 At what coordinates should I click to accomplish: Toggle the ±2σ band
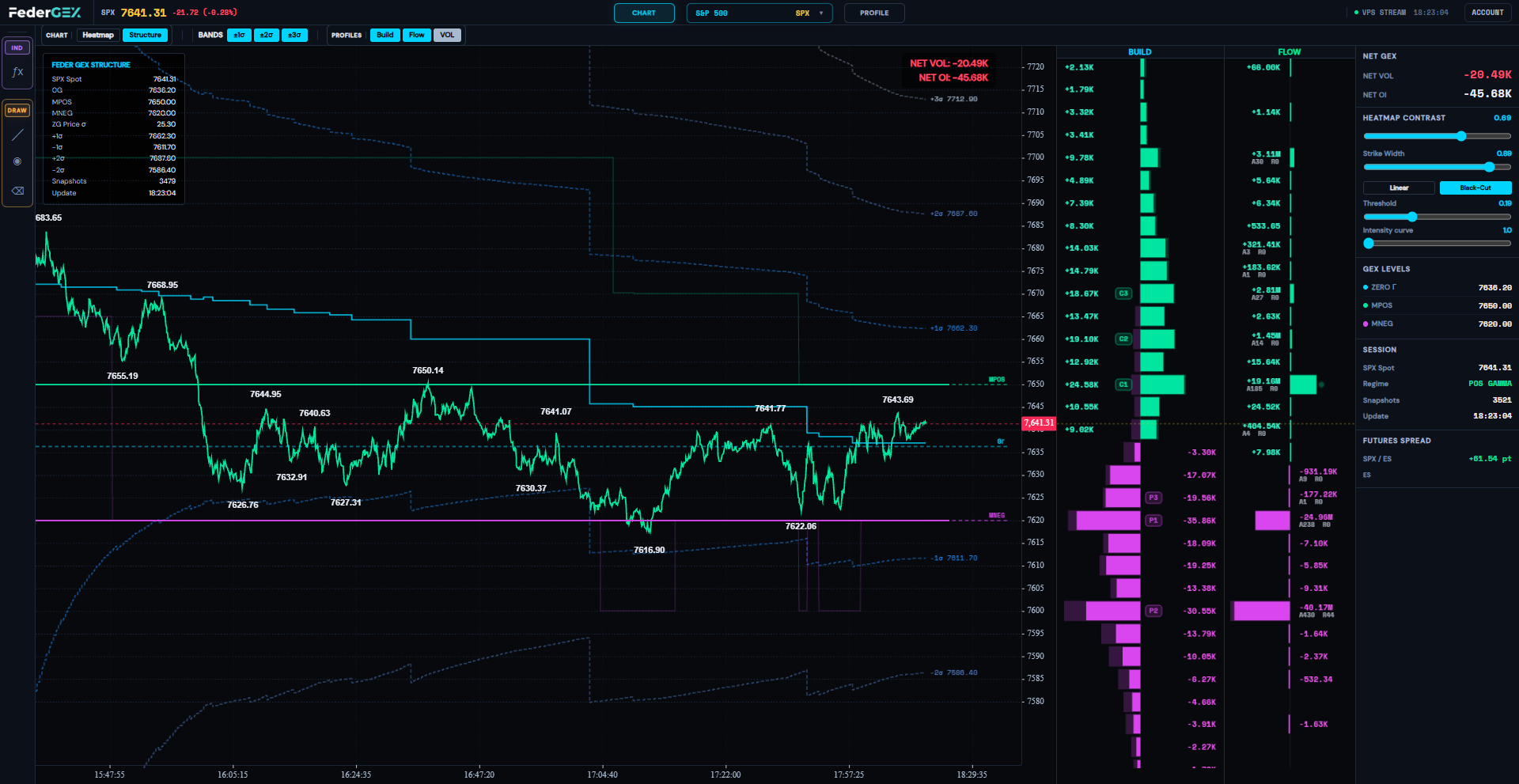(267, 35)
